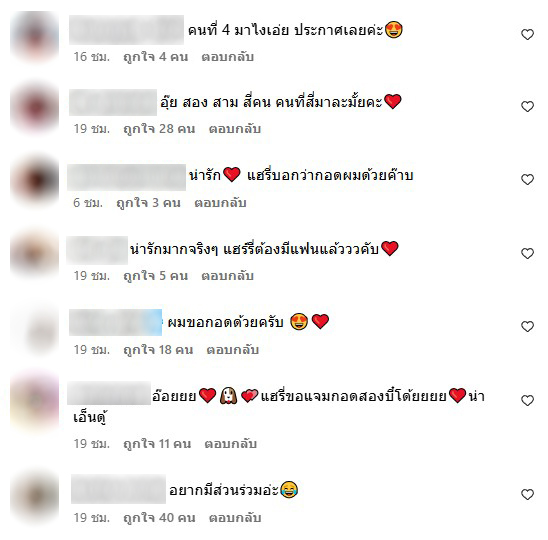View "ถูกใจ 11 คน" likers
The image size is (548, 540).
(157, 444)
